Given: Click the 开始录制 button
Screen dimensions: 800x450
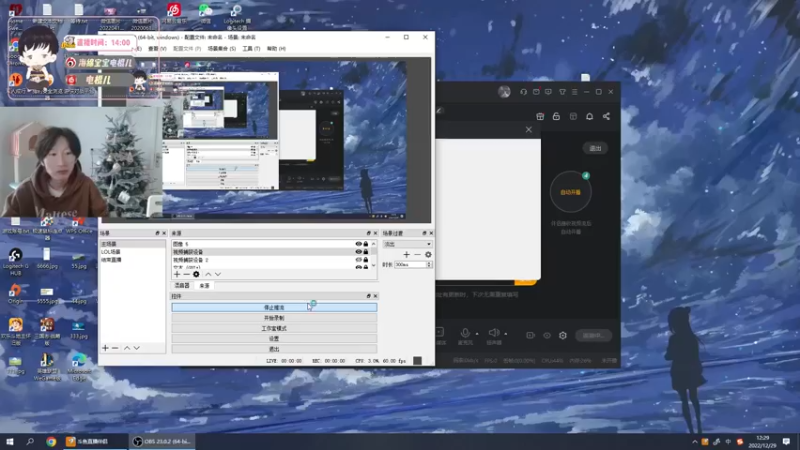Looking at the screenshot, I should (x=274, y=318).
